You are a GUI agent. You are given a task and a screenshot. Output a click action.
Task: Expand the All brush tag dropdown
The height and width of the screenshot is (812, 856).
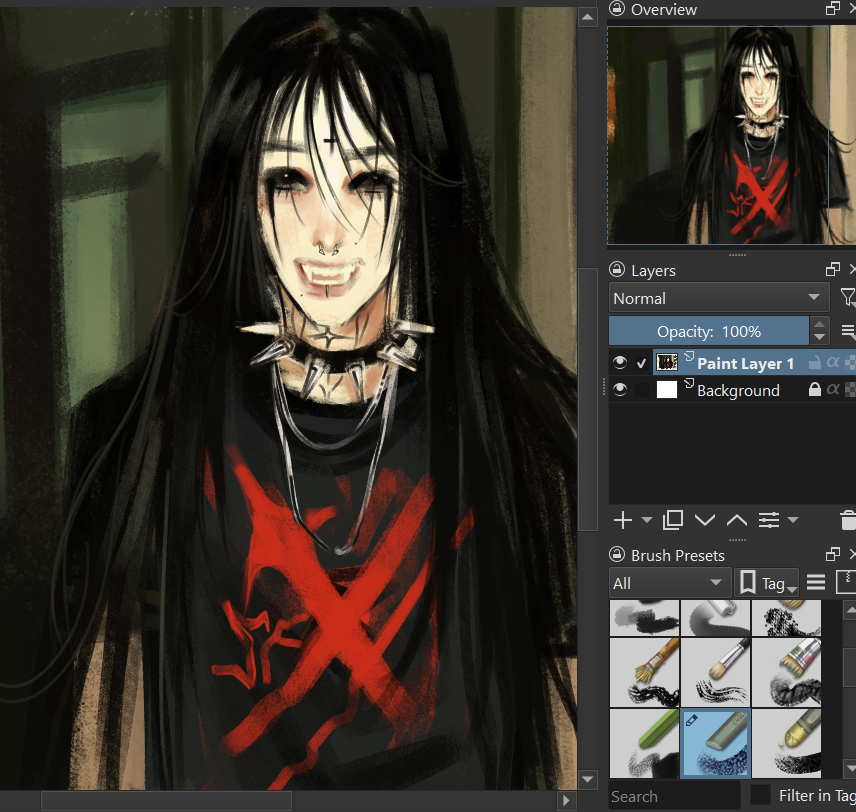pyautogui.click(x=668, y=583)
